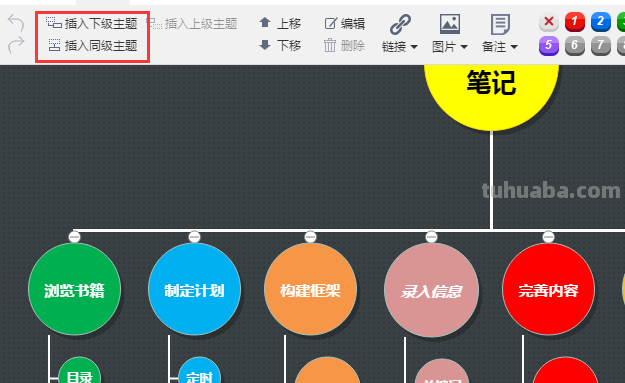Click the picture icon
Viewport: 625px width, 383px height.
click(x=450, y=24)
